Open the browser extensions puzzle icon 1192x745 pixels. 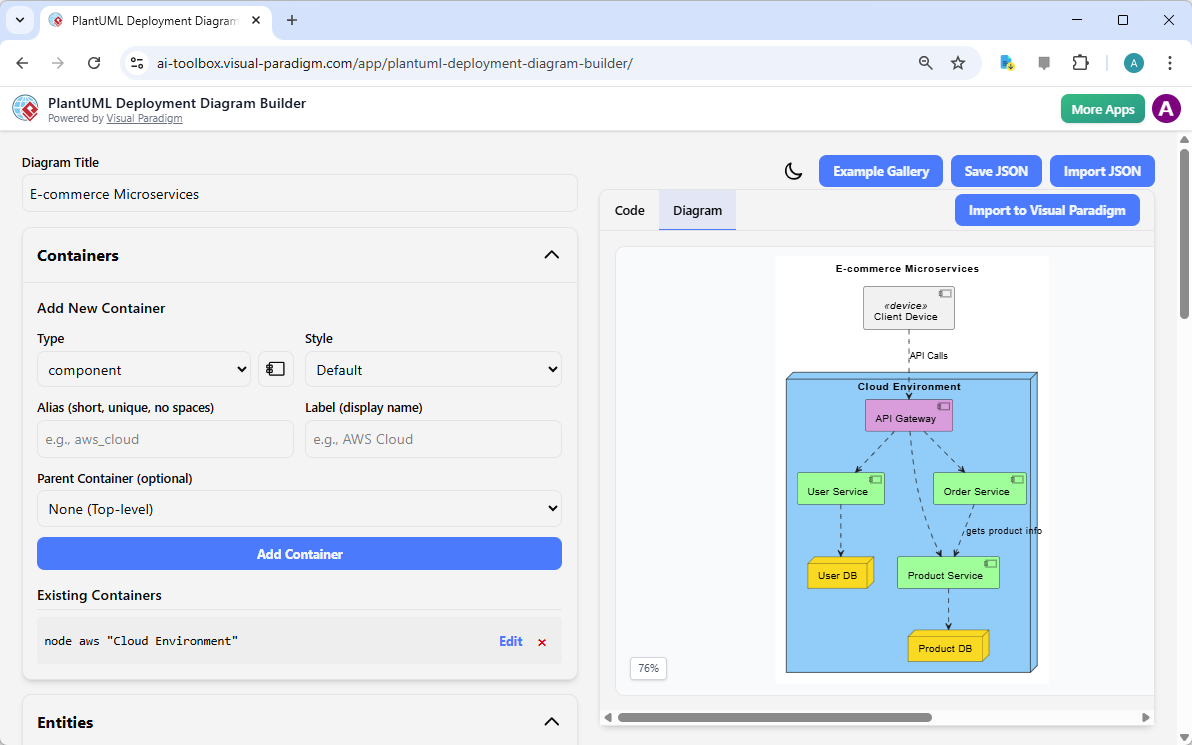(1080, 62)
